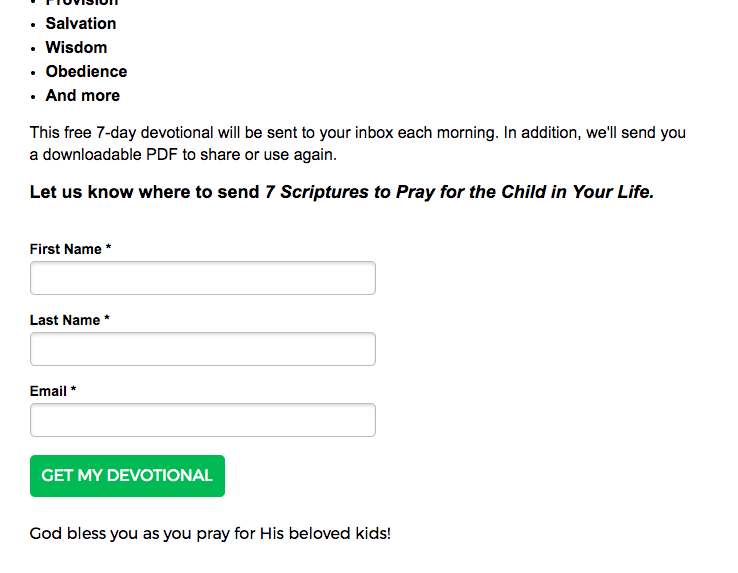
Task: Click the "Obedience" bullet item
Action: point(86,71)
